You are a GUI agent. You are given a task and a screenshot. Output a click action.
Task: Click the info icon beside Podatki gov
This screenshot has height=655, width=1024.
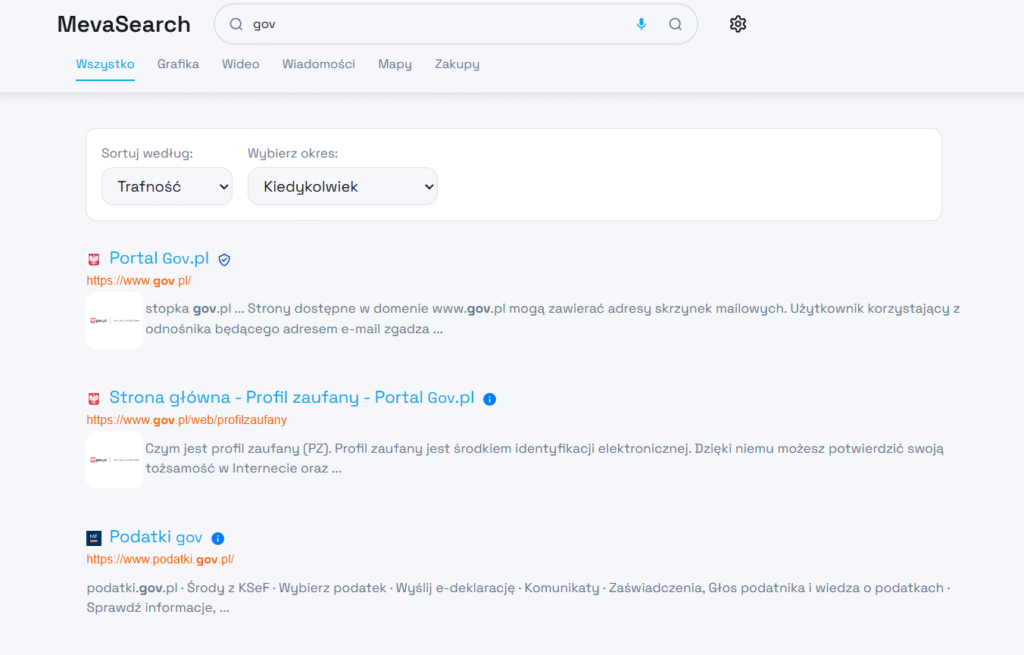click(218, 538)
